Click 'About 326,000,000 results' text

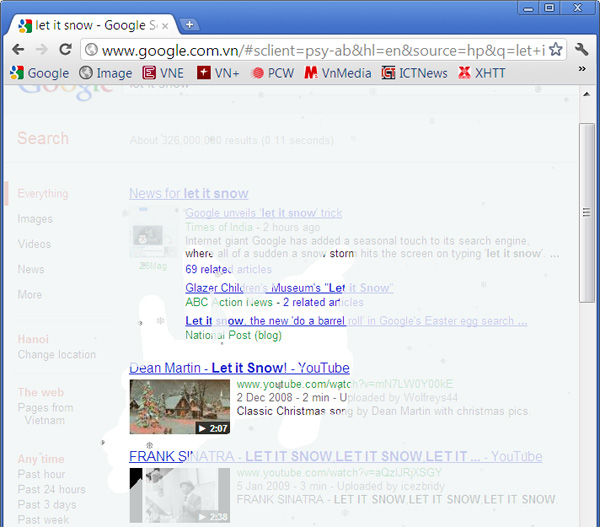tap(232, 140)
